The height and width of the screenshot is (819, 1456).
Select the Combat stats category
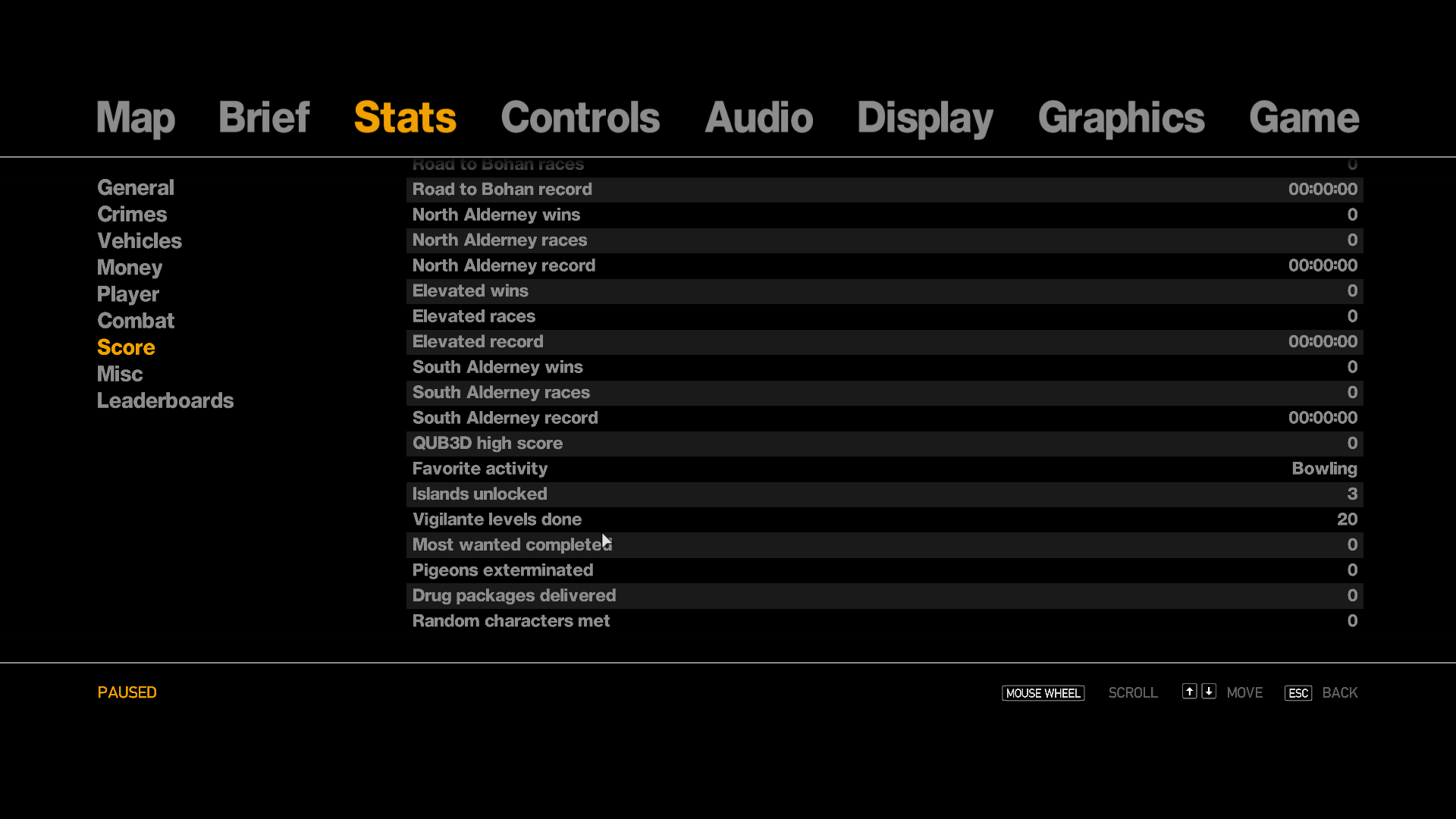(x=136, y=321)
